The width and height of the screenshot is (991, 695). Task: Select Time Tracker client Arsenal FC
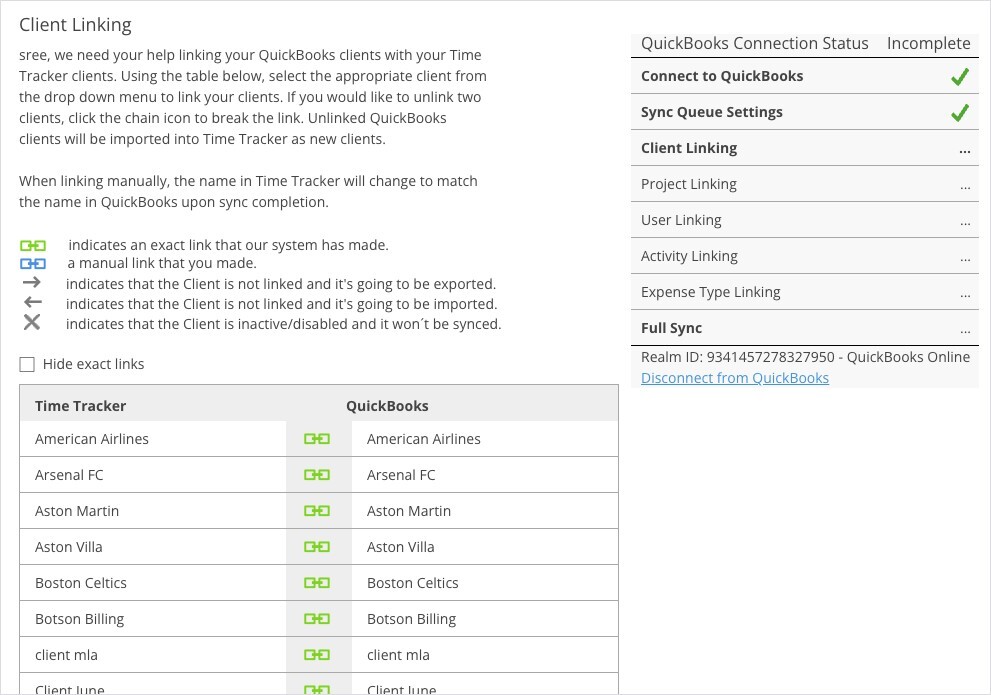point(69,474)
